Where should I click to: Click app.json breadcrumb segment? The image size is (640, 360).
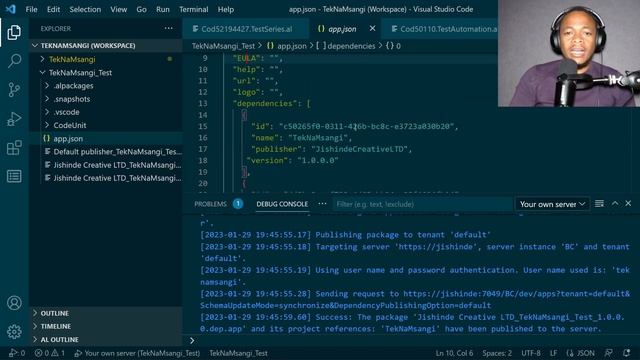287,46
